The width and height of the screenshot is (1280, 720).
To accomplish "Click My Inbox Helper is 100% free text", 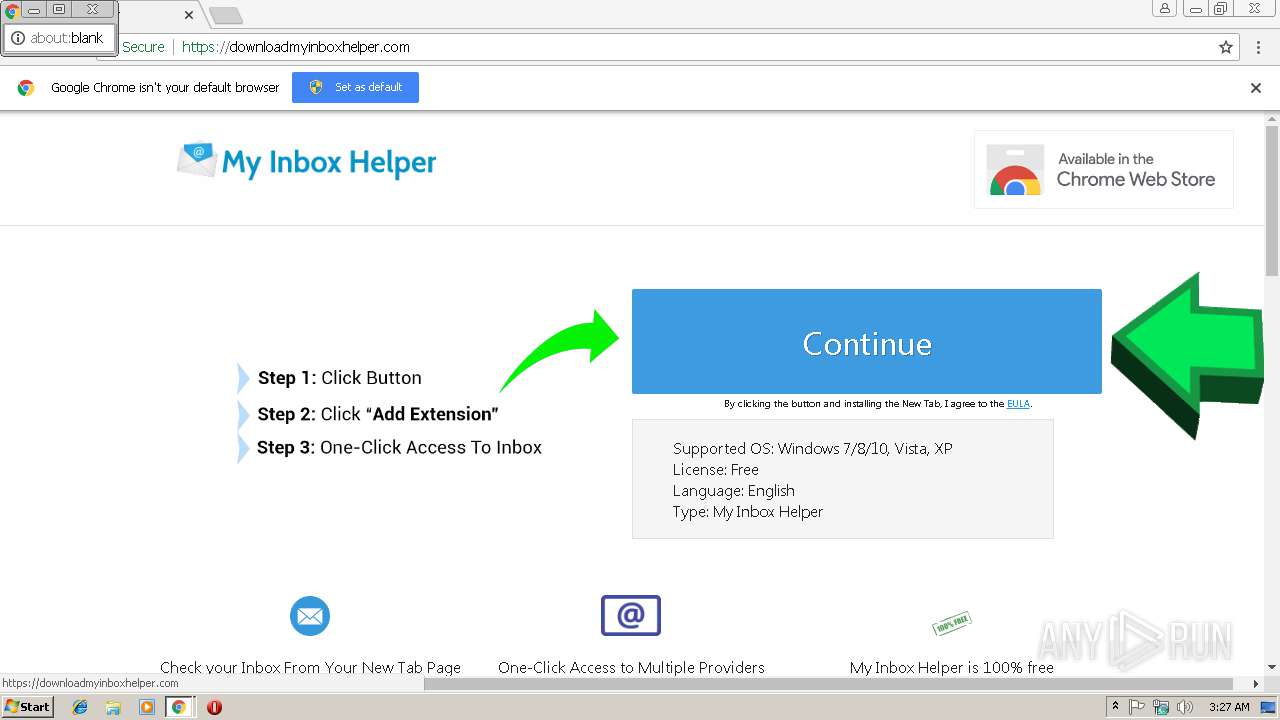I will pos(951,667).
